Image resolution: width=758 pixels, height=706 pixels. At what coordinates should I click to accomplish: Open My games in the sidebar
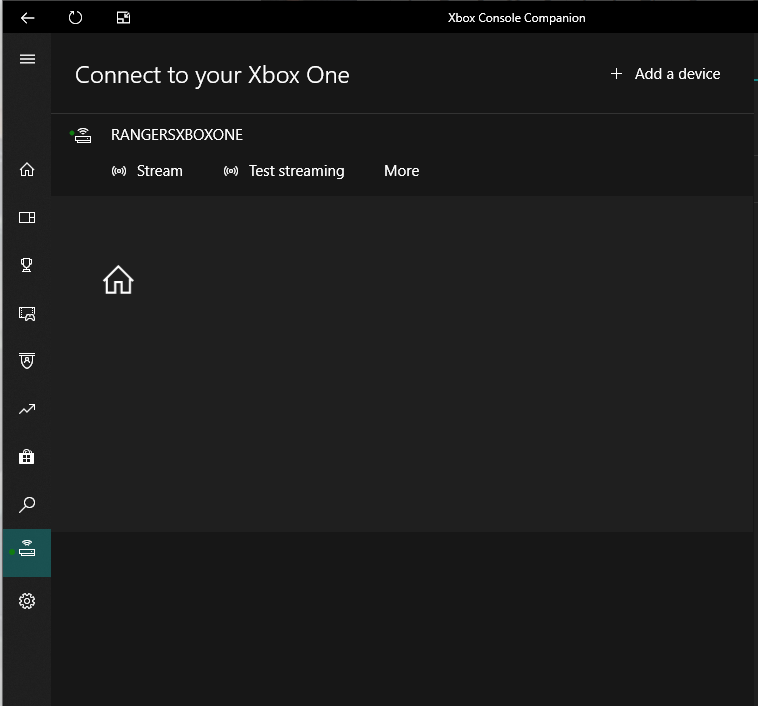[x=27, y=218]
